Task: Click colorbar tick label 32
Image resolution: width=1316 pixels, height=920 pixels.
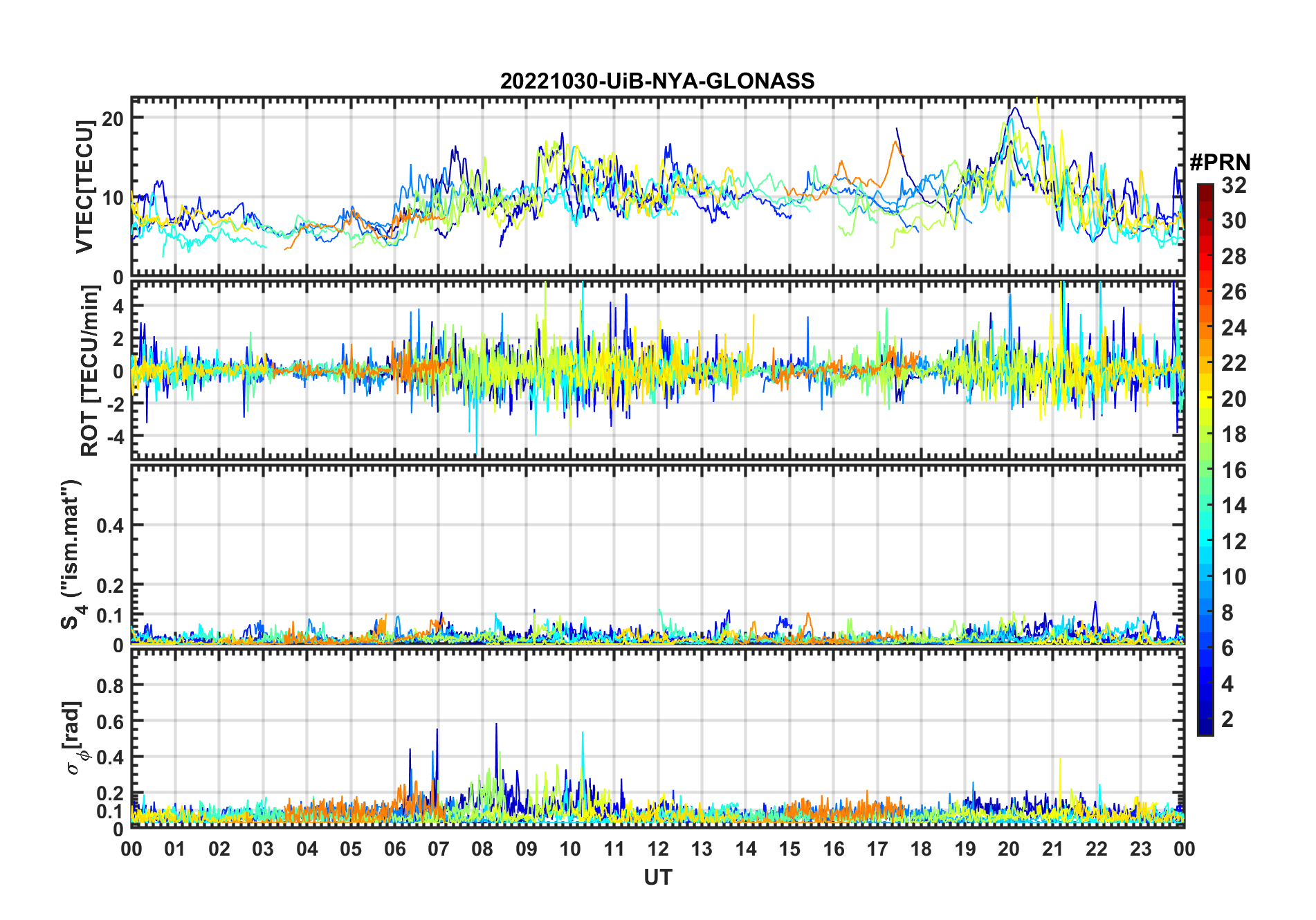Action: tap(1234, 185)
